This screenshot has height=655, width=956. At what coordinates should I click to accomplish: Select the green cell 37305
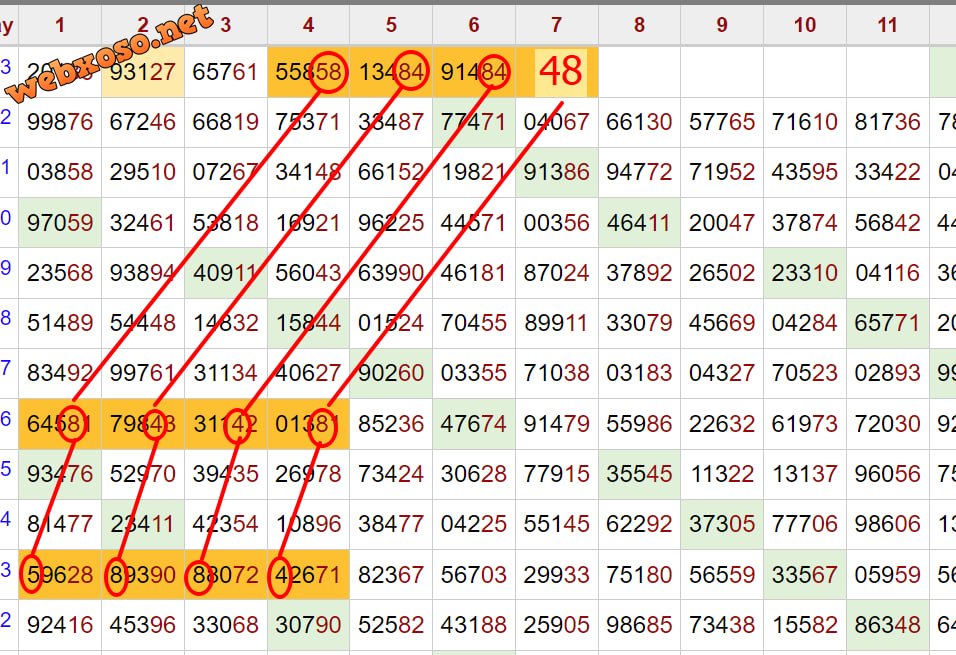[x=722, y=524]
